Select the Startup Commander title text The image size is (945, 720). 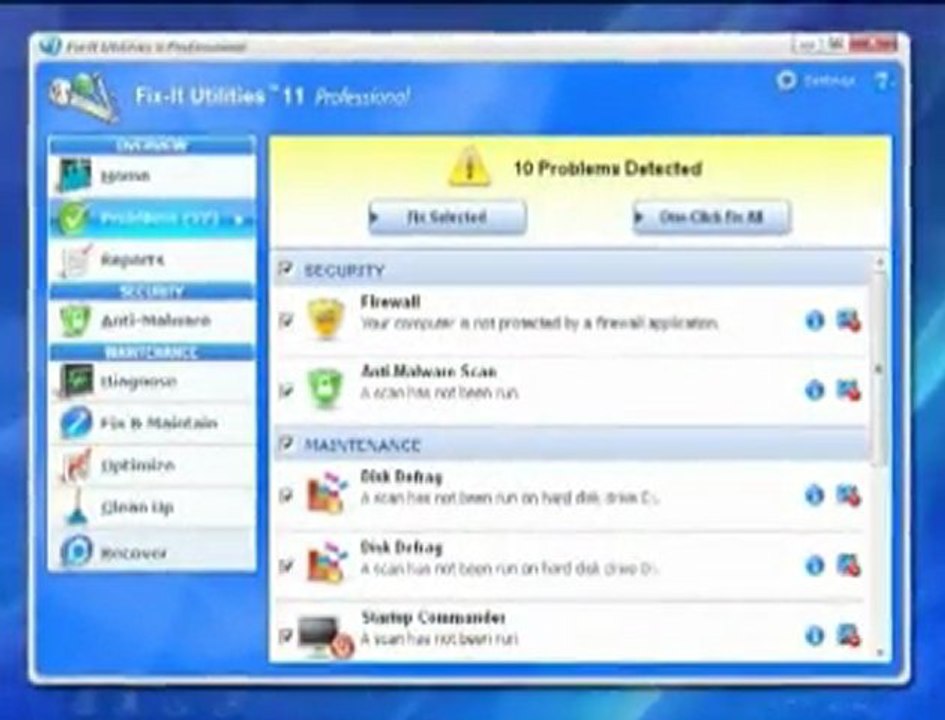pyautogui.click(x=433, y=618)
